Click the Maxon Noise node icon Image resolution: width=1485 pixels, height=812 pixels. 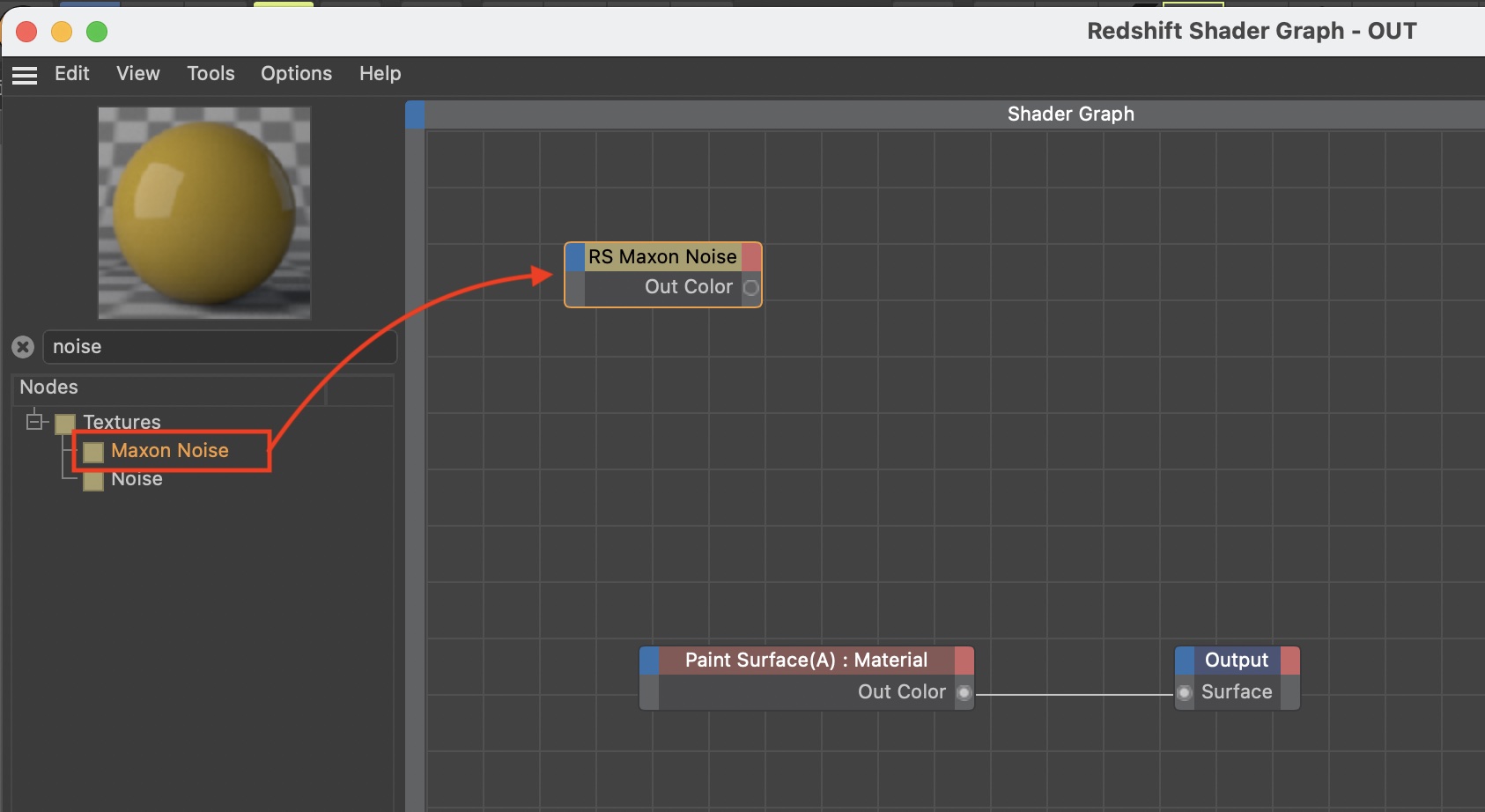click(93, 452)
